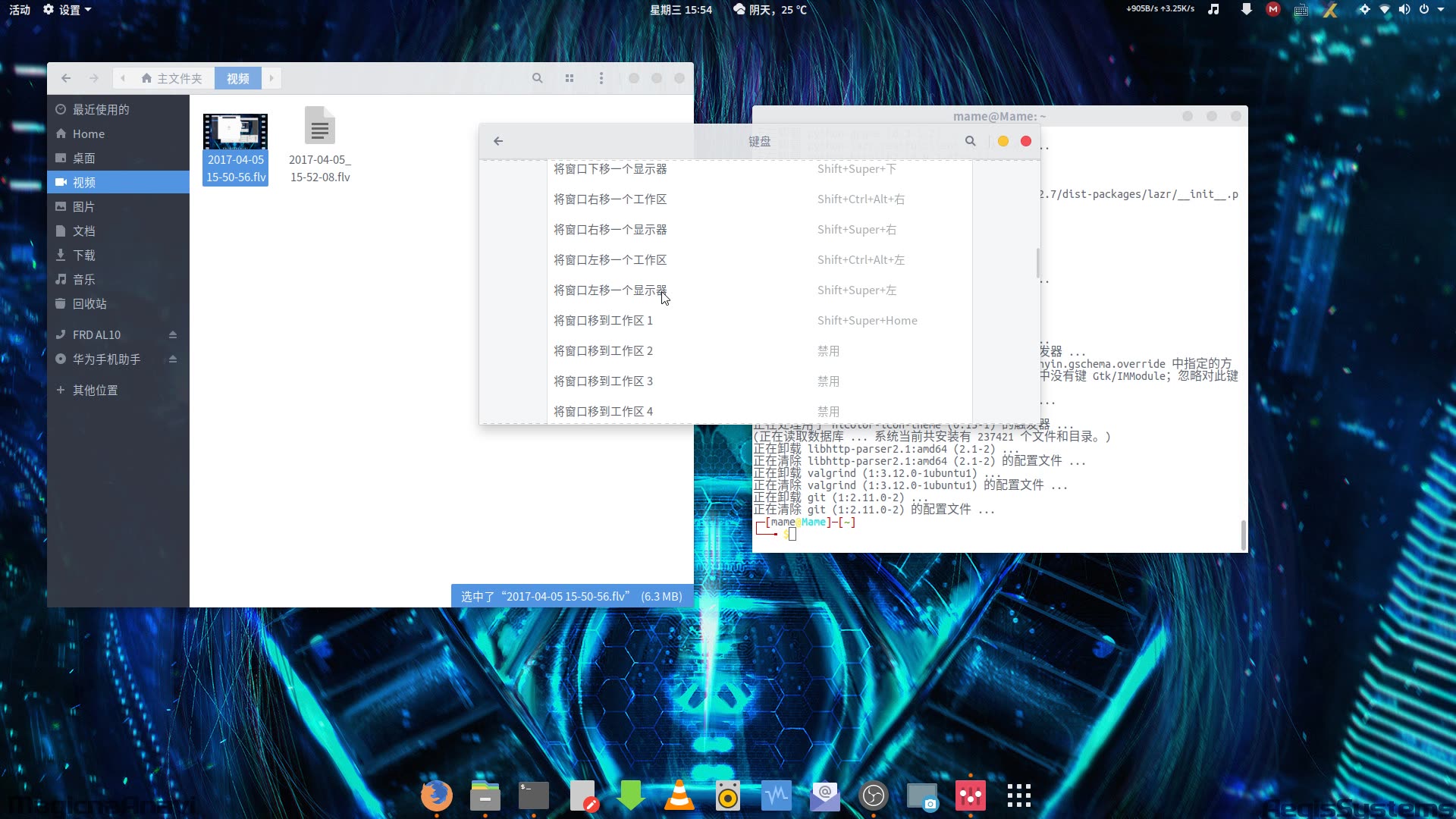Open weather indicator 阴天, 25 °C
Viewport: 1456px width, 819px height.
click(770, 9)
